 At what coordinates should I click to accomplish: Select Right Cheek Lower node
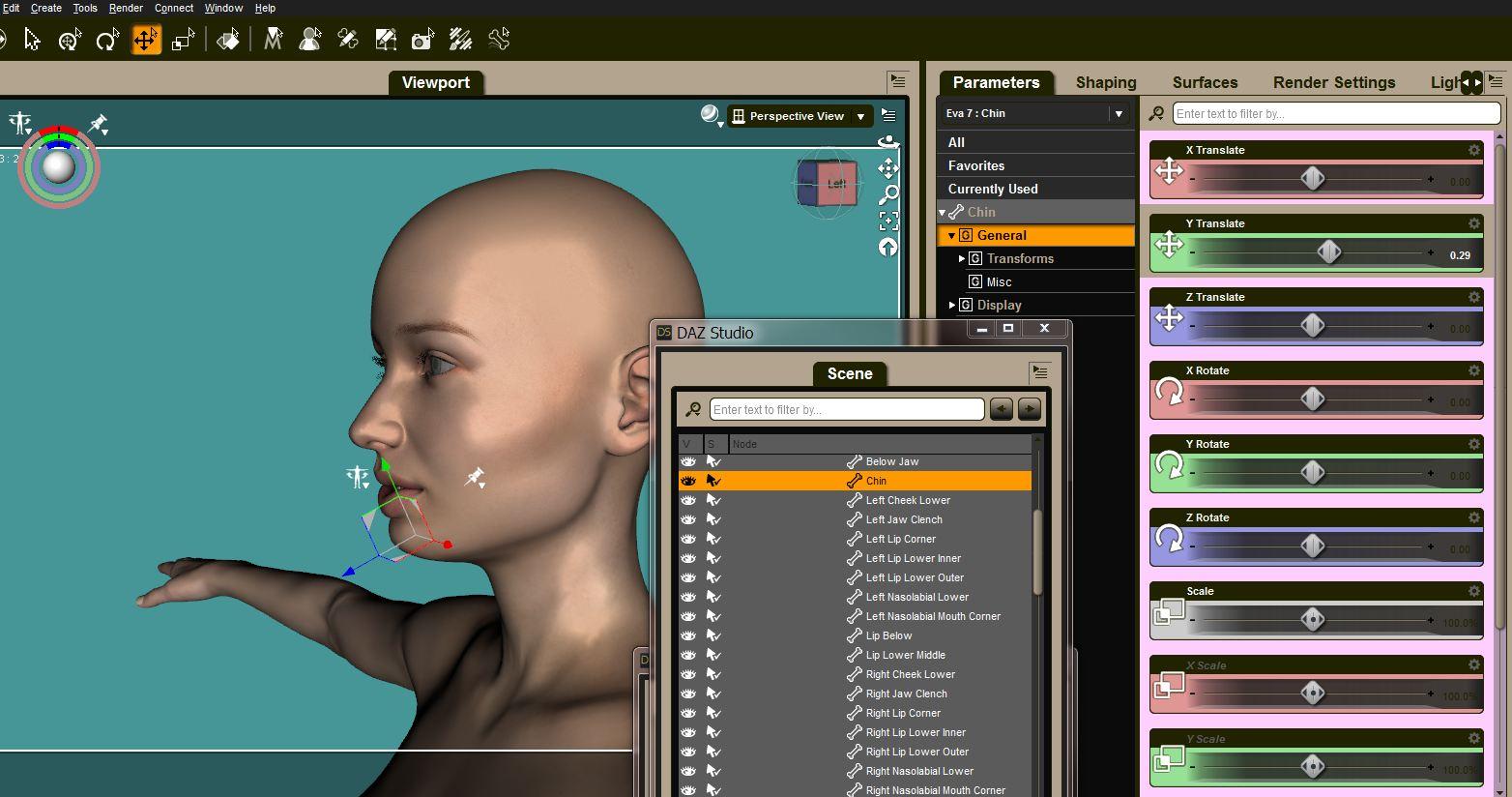coord(910,674)
